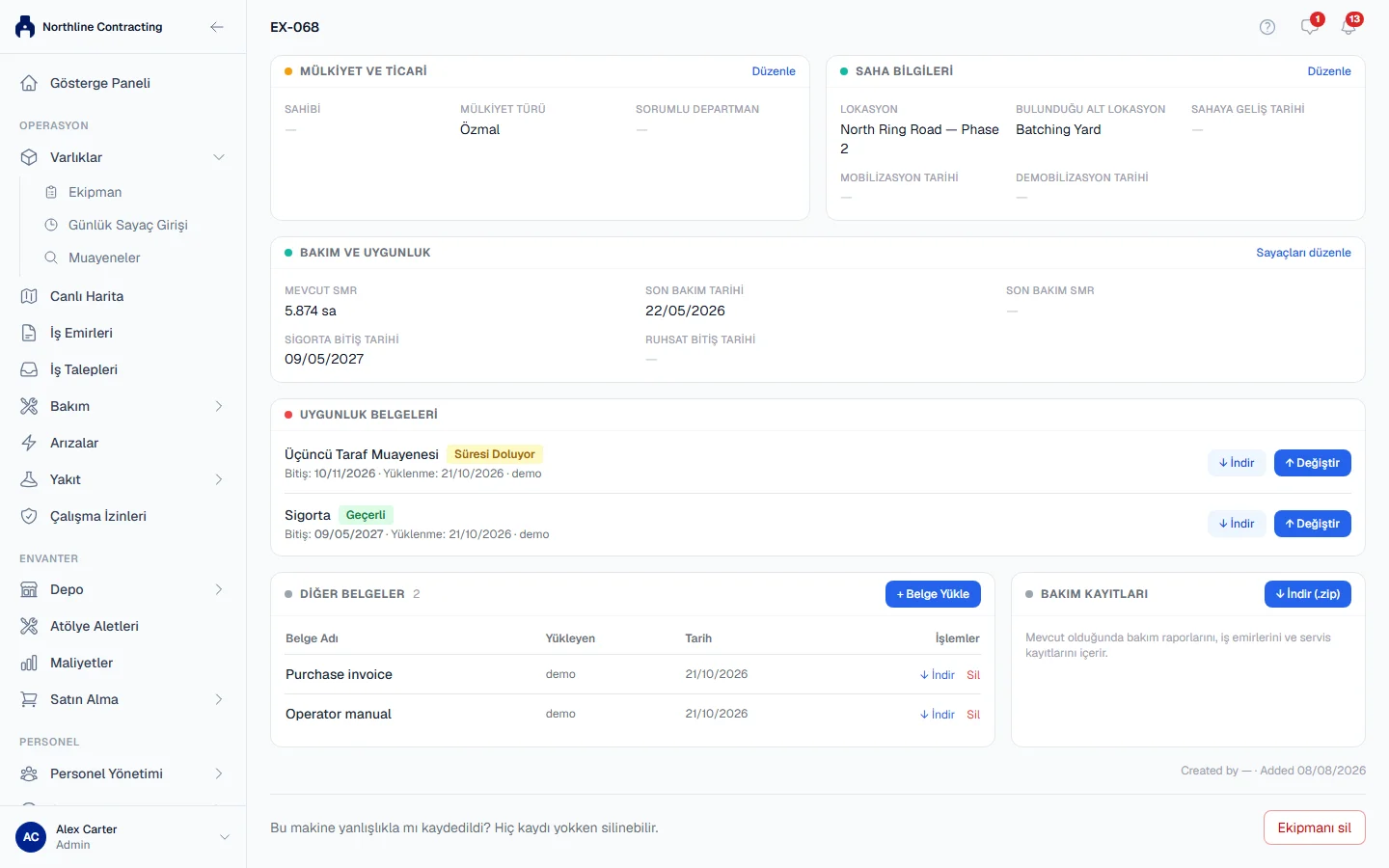Screen dimensions: 1389x868
Task: Click the Canlı Harita map icon
Action: pos(29,296)
